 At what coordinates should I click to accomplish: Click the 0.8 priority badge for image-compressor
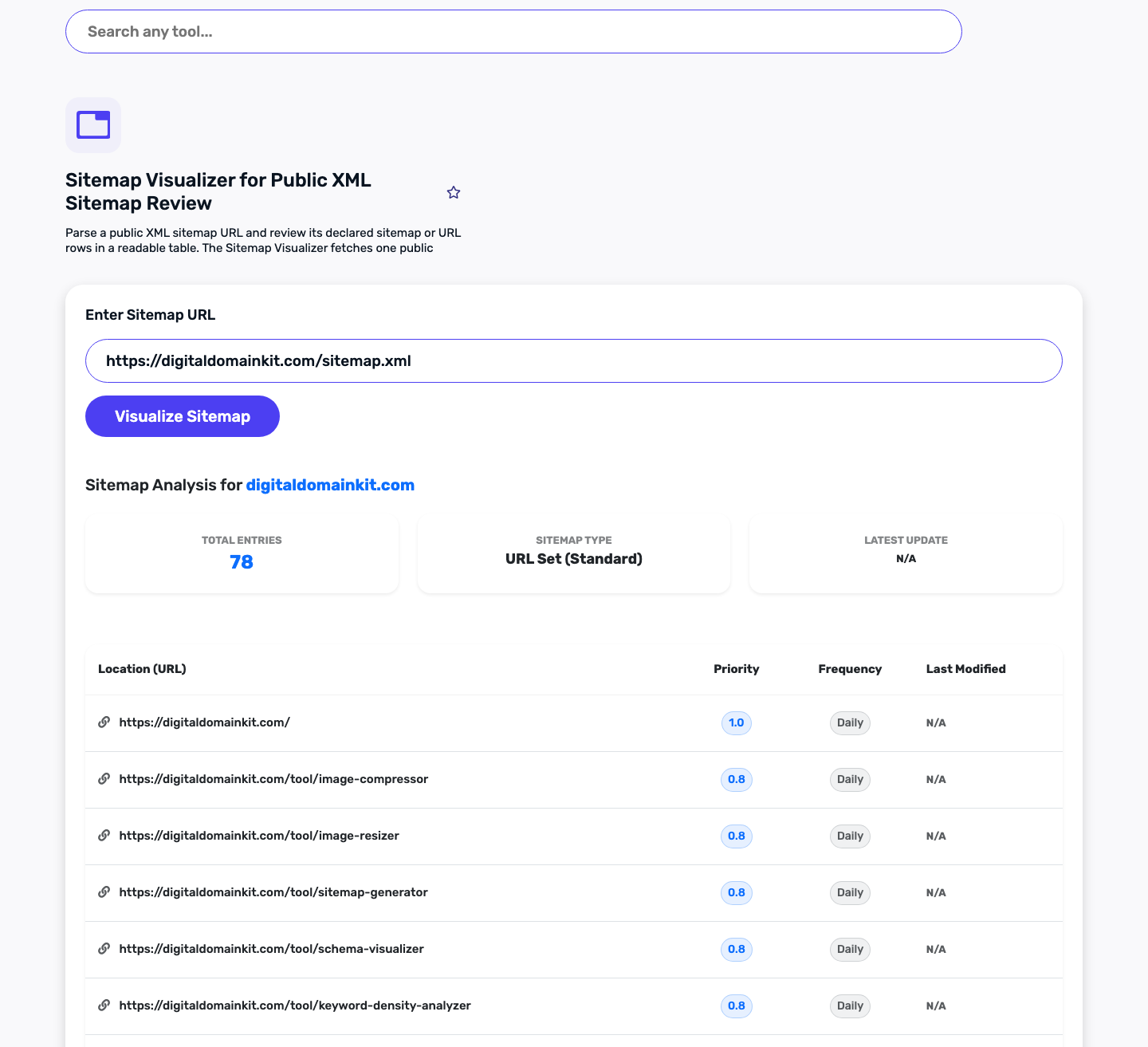coord(737,780)
